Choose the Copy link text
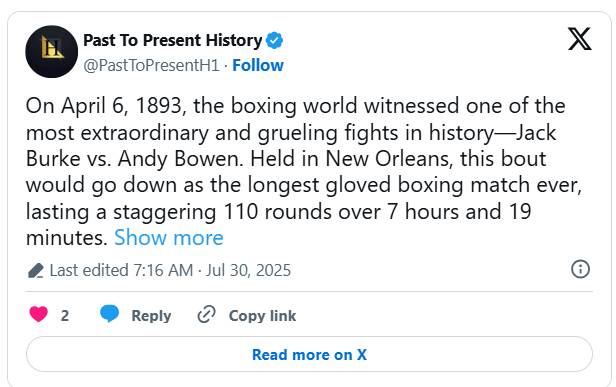This screenshot has width=616, height=387. pos(262,316)
